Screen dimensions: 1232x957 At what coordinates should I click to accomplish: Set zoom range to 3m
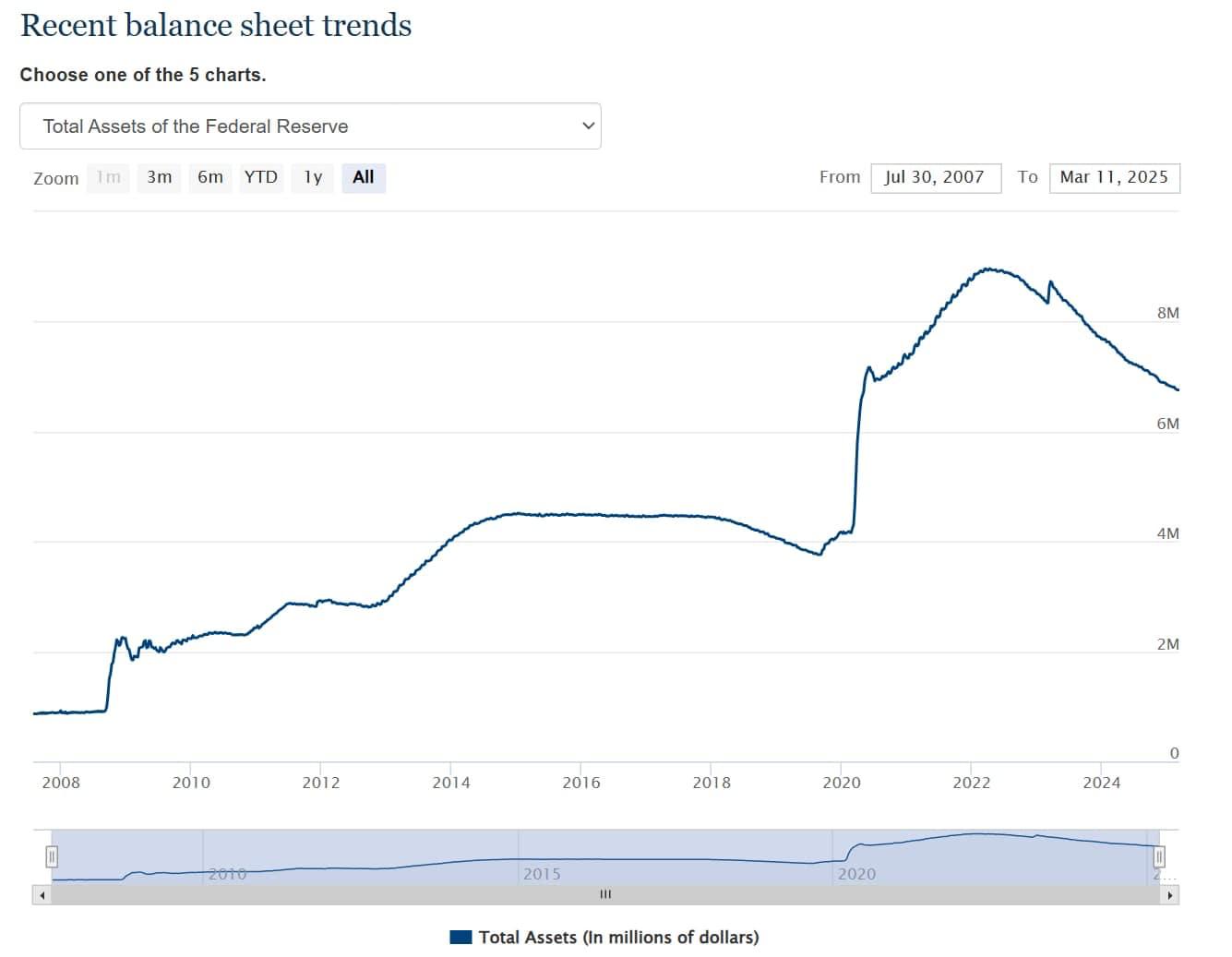[x=160, y=177]
